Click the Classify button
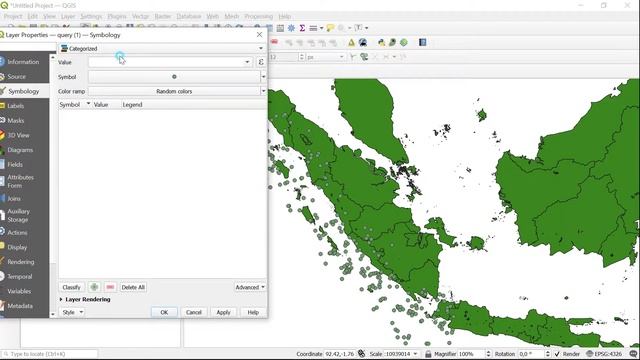The height and width of the screenshot is (360, 640). tap(71, 287)
